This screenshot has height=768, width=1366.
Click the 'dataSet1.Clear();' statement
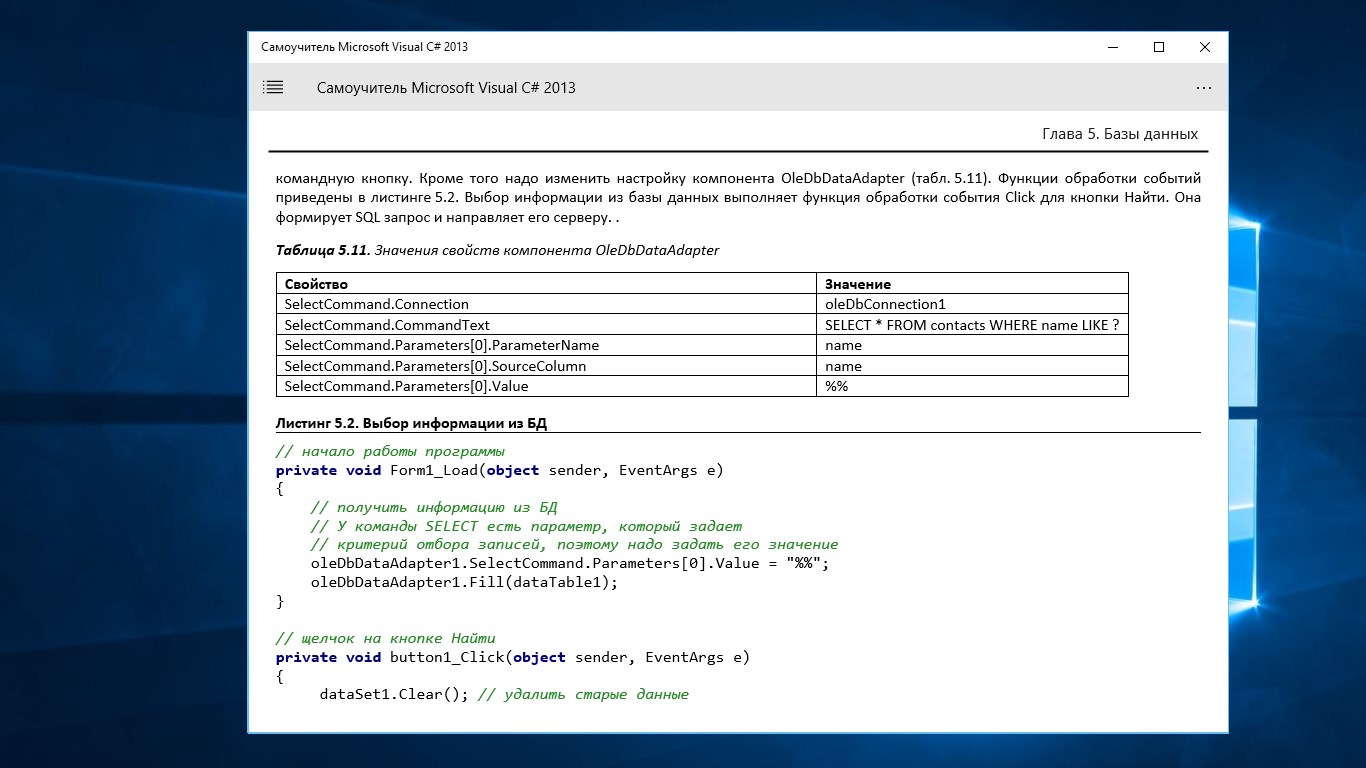(x=394, y=694)
